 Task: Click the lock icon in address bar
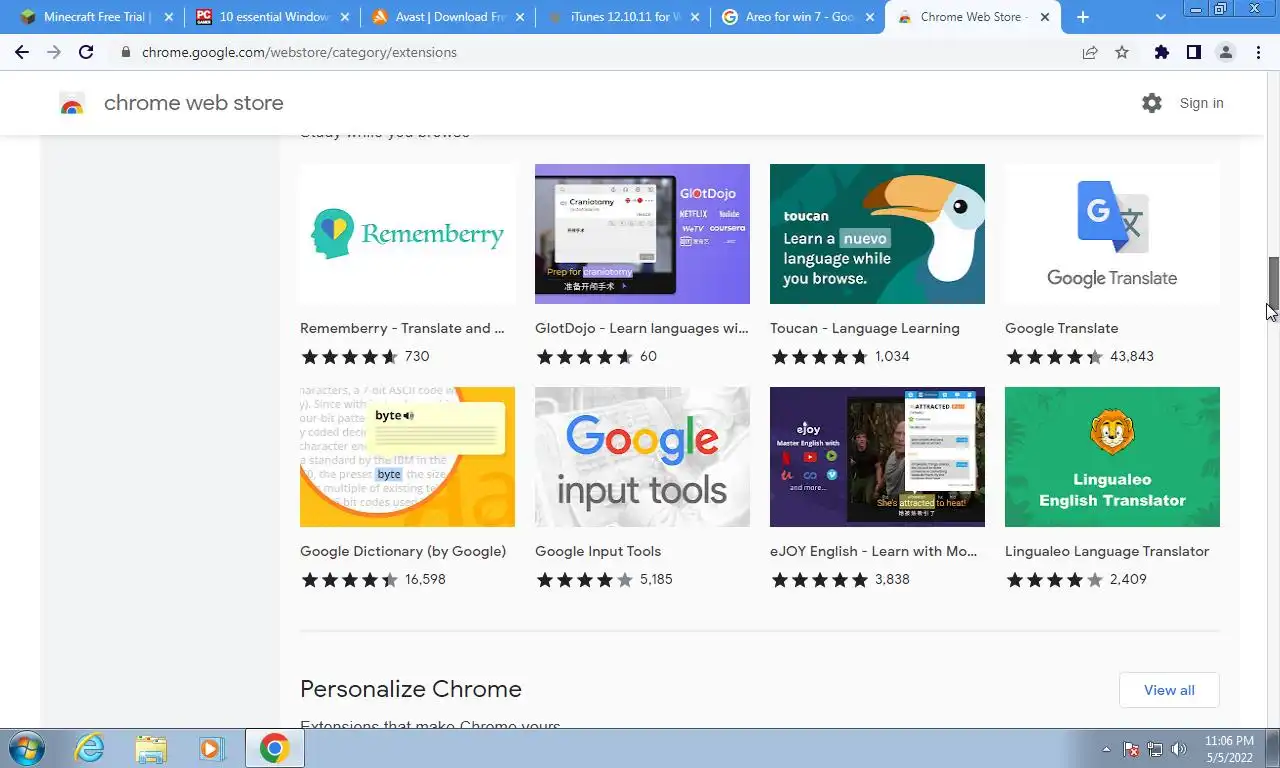point(126,52)
